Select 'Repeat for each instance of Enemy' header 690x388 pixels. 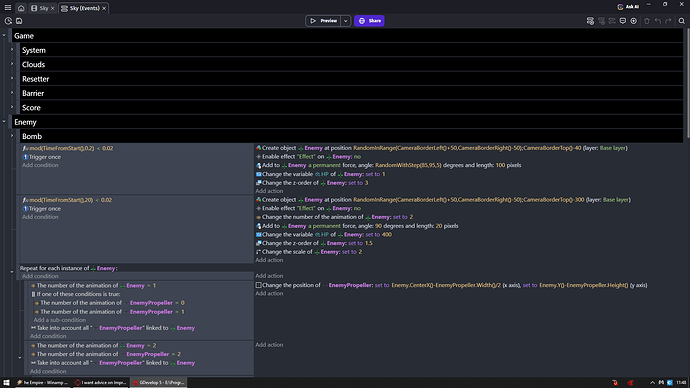69,268
